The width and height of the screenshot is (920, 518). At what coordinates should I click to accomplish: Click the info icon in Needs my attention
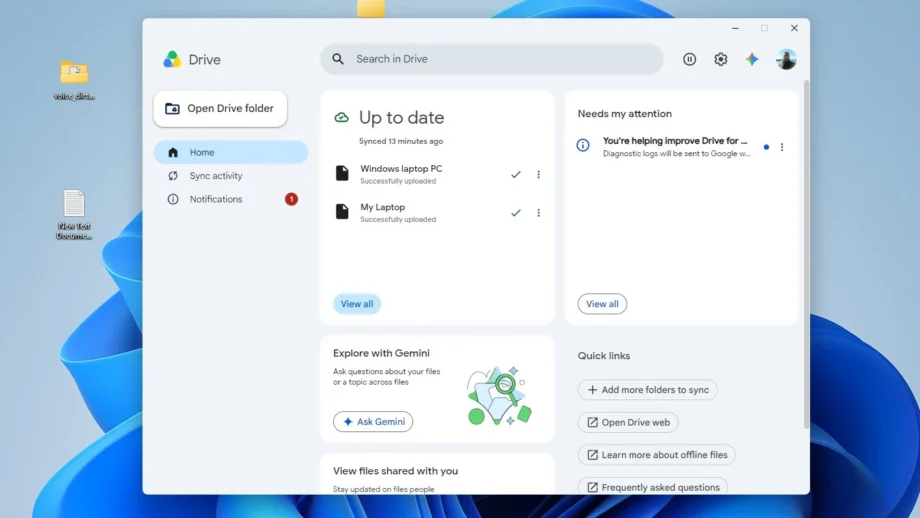[x=583, y=145]
